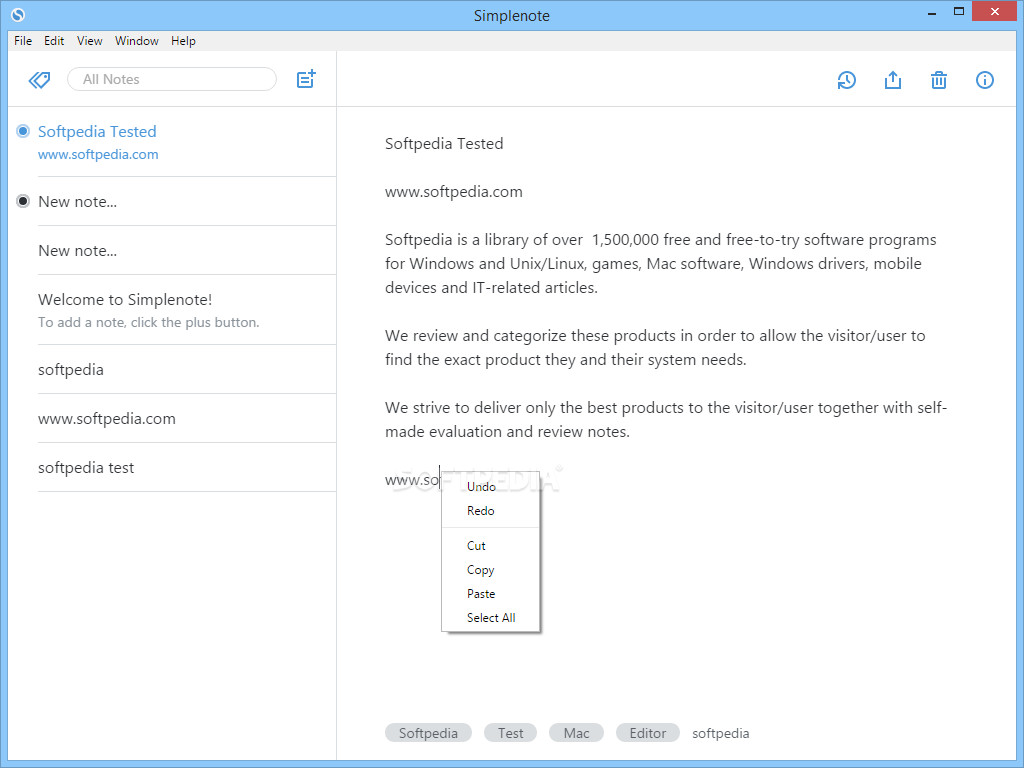Click the Mac tag chip

(x=576, y=733)
